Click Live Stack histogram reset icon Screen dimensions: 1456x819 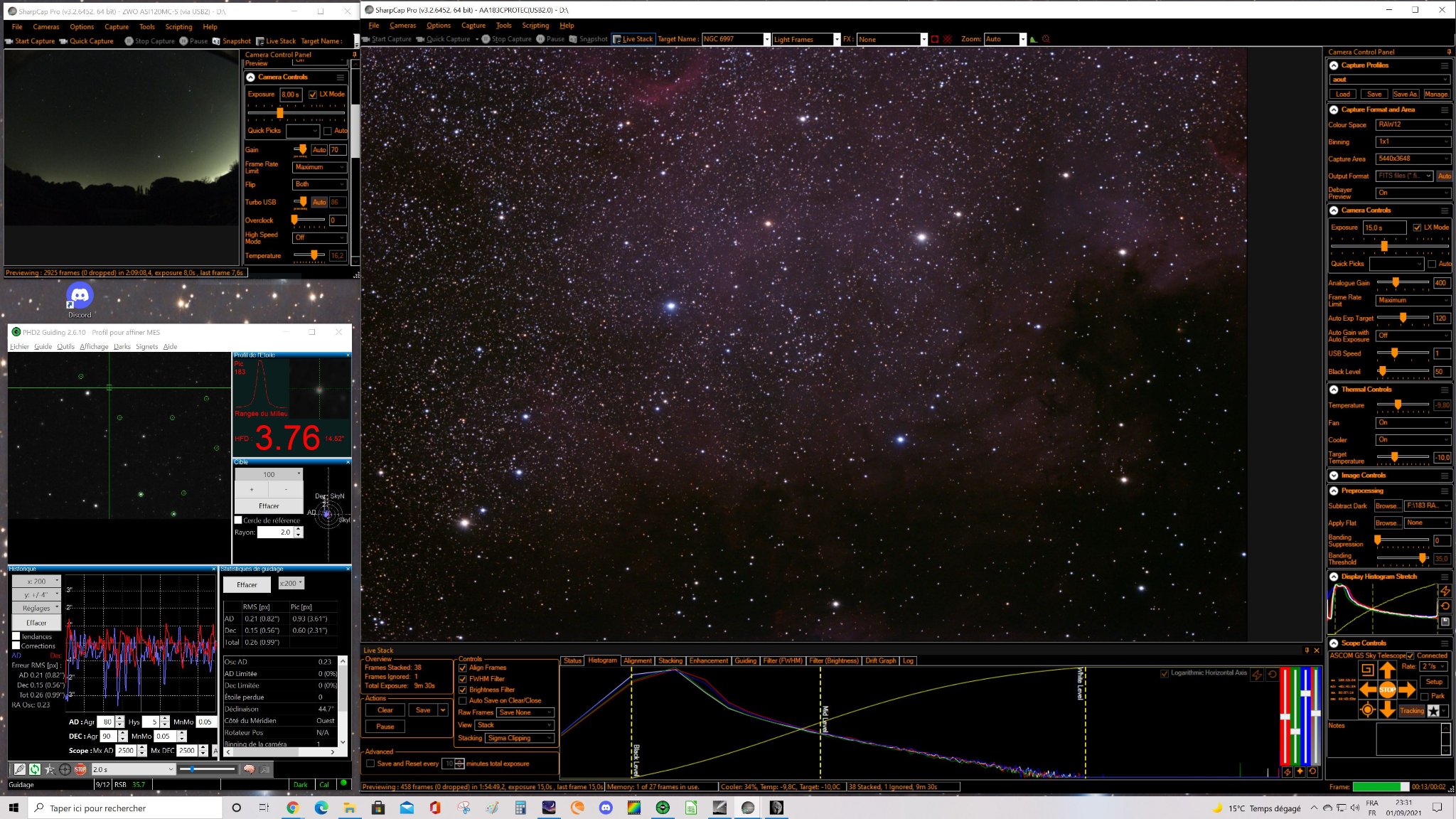(x=1272, y=674)
